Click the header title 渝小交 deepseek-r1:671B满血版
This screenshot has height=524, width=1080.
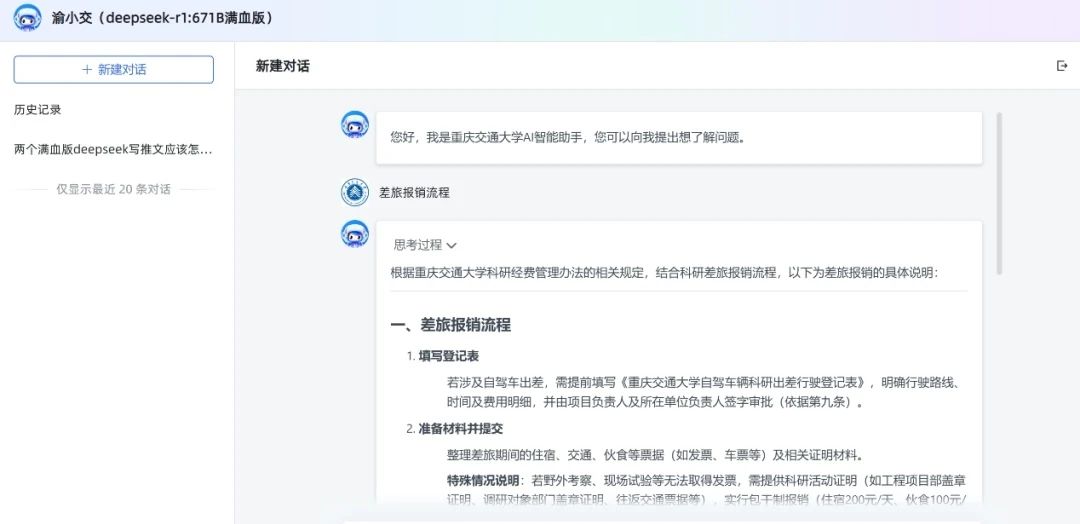coord(163,18)
